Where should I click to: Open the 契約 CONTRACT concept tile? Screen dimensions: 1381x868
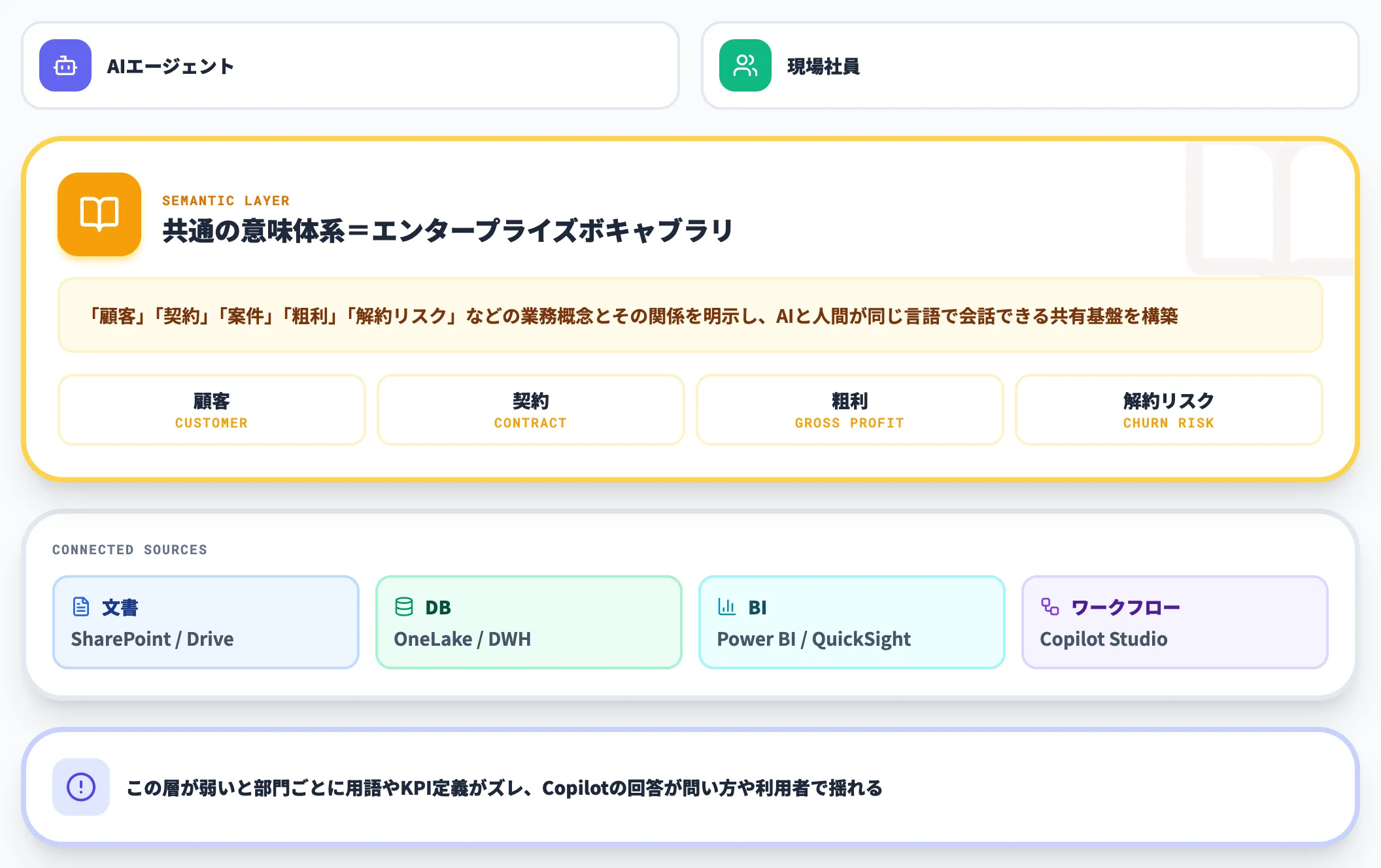pyautogui.click(x=530, y=410)
